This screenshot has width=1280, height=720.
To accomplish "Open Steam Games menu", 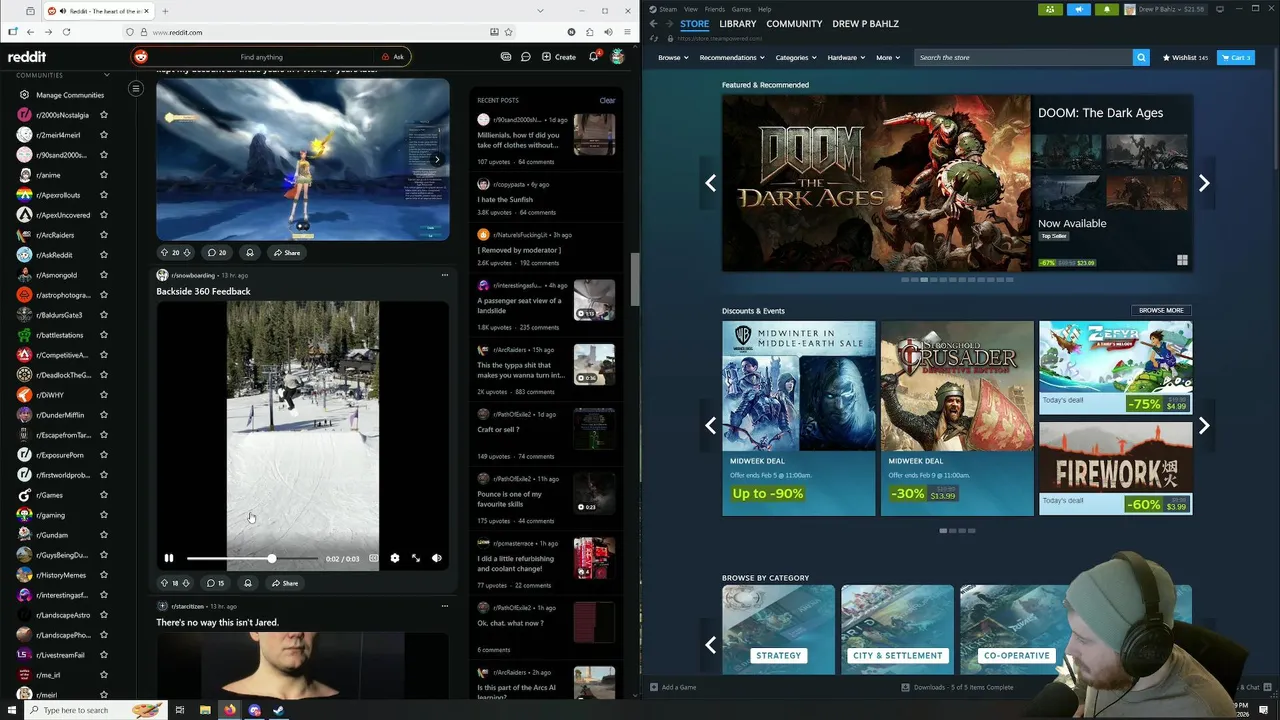I will pyautogui.click(x=741, y=9).
